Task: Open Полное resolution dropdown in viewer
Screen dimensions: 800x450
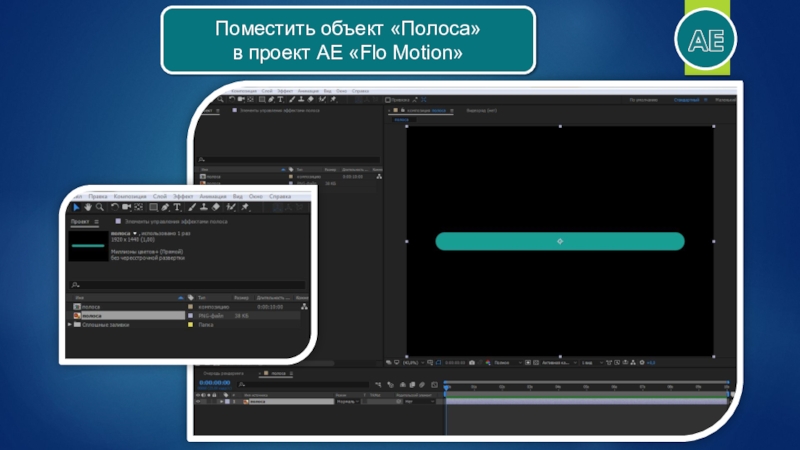Action: pyautogui.click(x=508, y=363)
